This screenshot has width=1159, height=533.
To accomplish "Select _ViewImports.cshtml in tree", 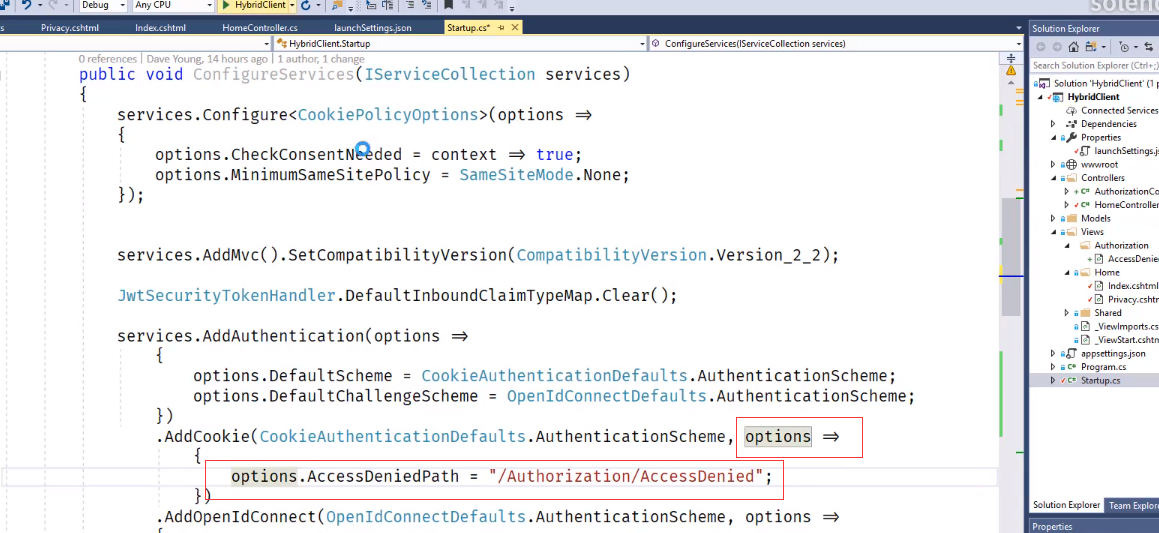I will tap(1126, 326).
